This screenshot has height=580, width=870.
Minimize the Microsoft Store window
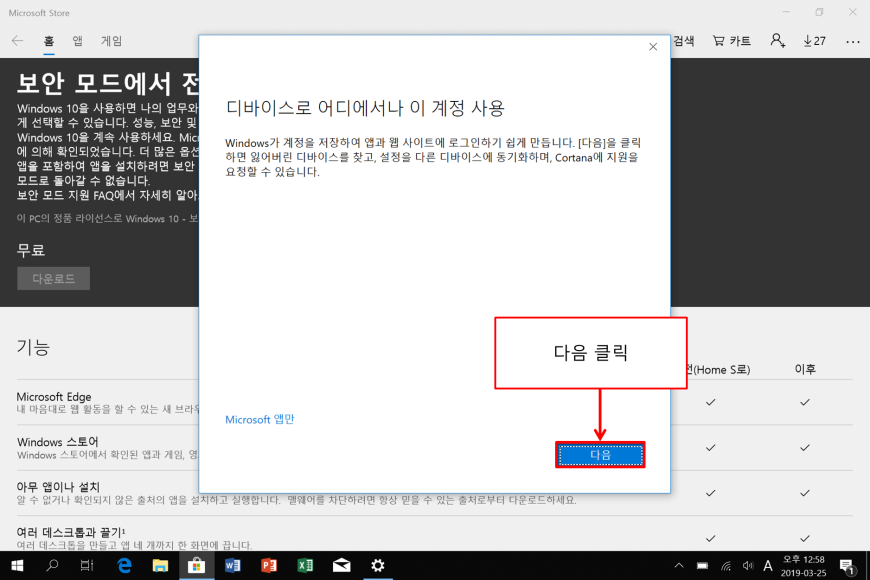point(786,12)
